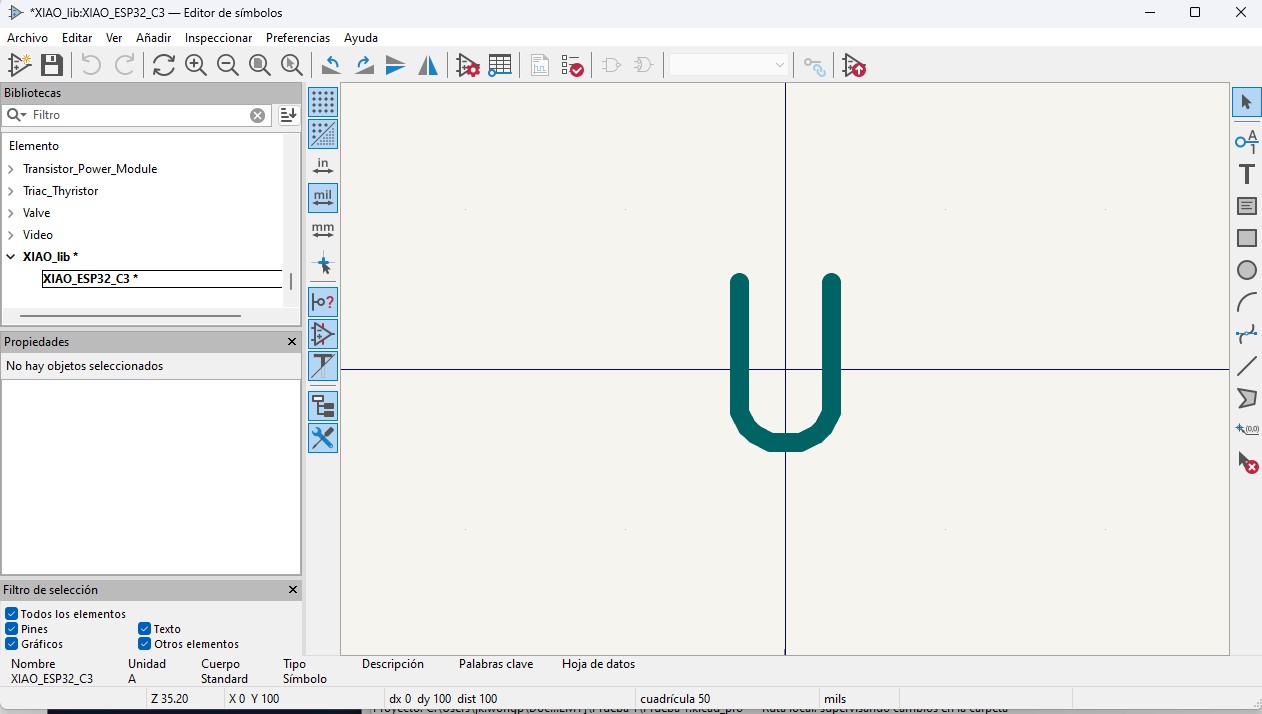The height and width of the screenshot is (714, 1262).
Task: Select the Draw Polygon tool
Action: [x=1247, y=398]
